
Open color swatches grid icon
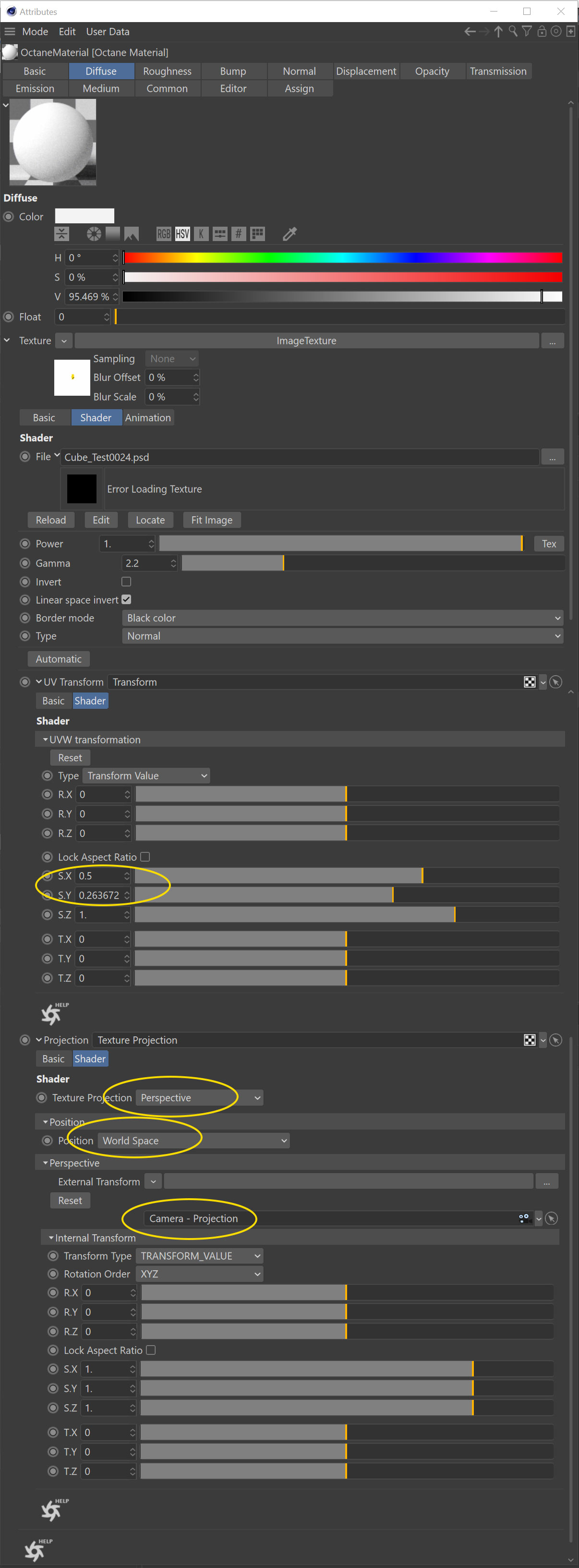click(x=258, y=234)
